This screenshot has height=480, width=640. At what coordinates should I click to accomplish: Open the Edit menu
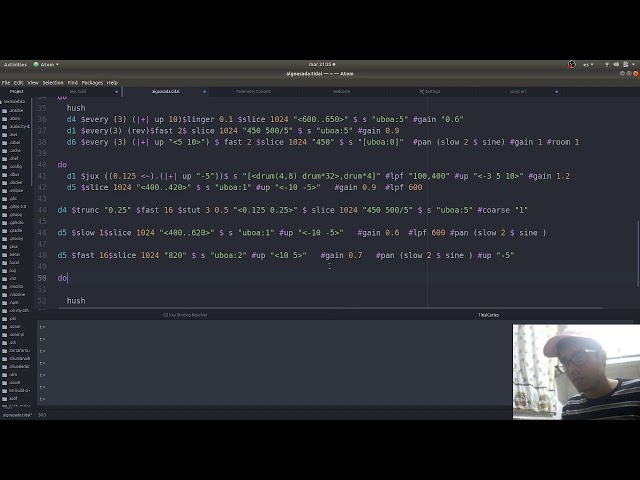click(18, 82)
